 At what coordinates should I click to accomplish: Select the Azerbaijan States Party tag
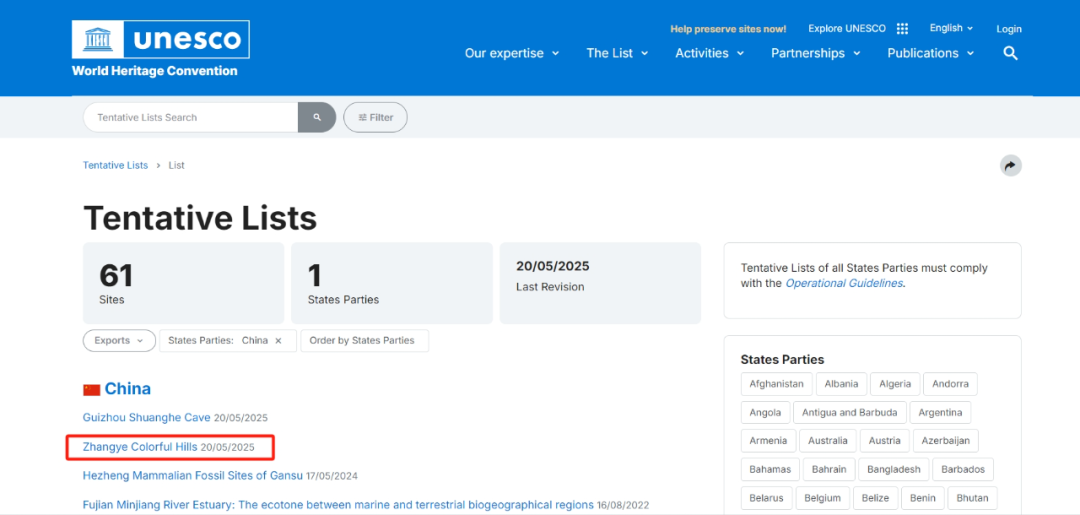[946, 441]
